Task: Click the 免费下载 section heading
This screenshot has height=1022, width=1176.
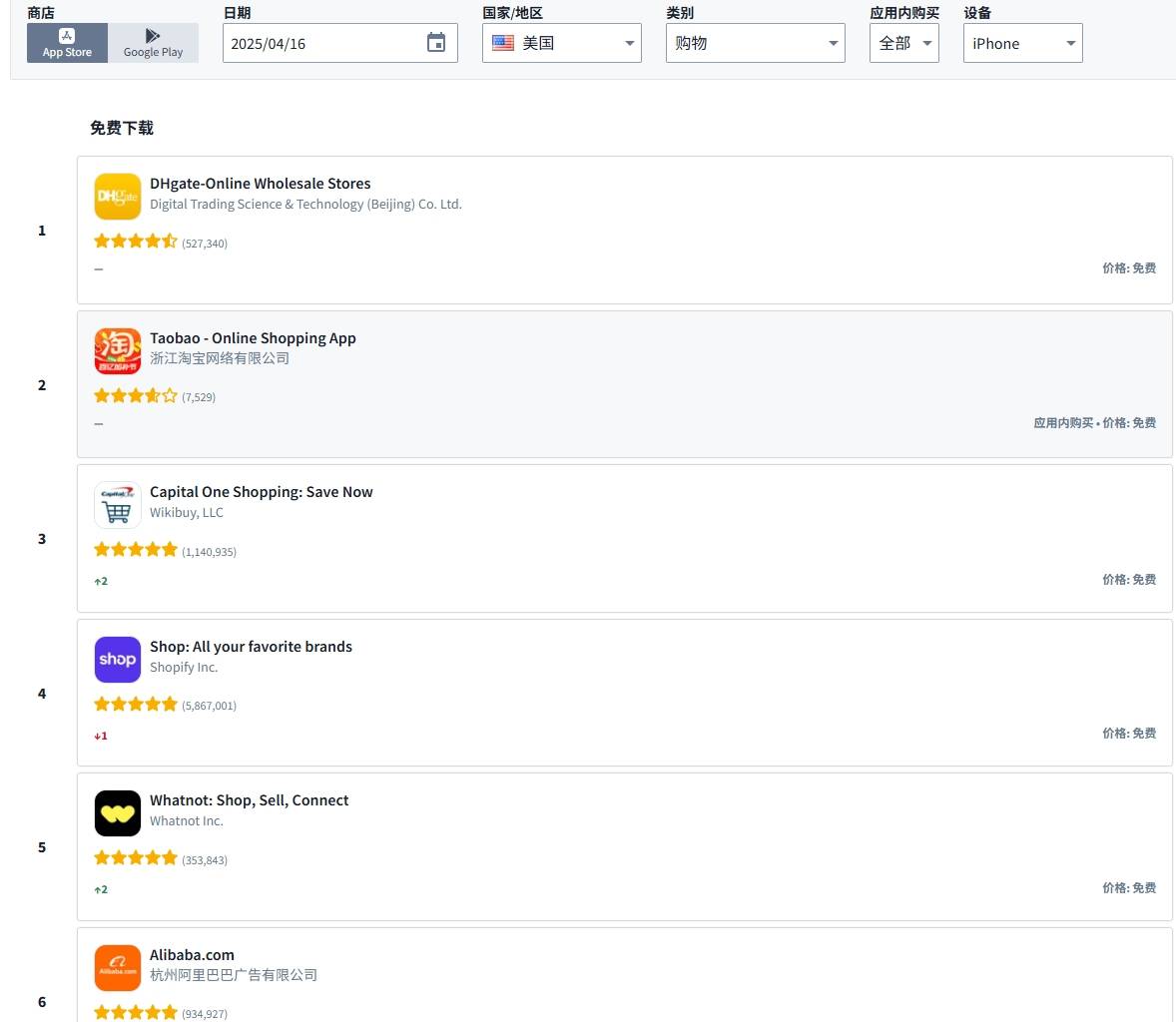Action: tap(122, 128)
